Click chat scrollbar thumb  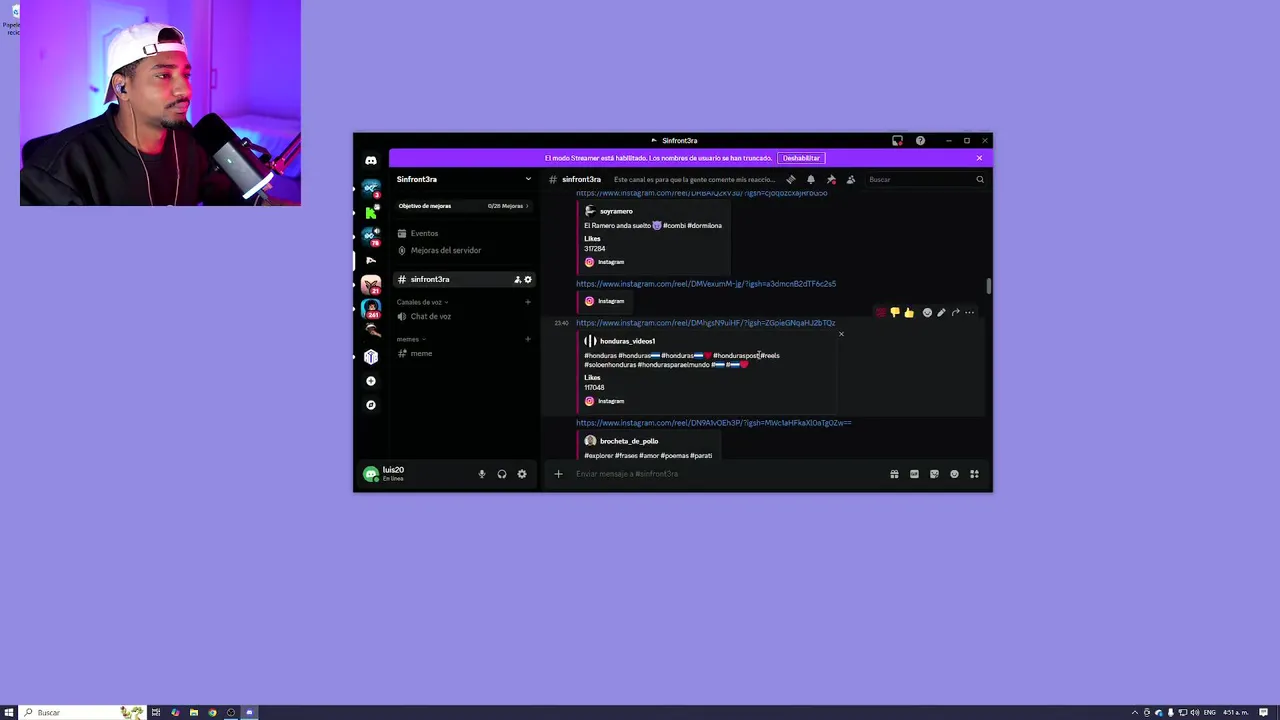(989, 286)
